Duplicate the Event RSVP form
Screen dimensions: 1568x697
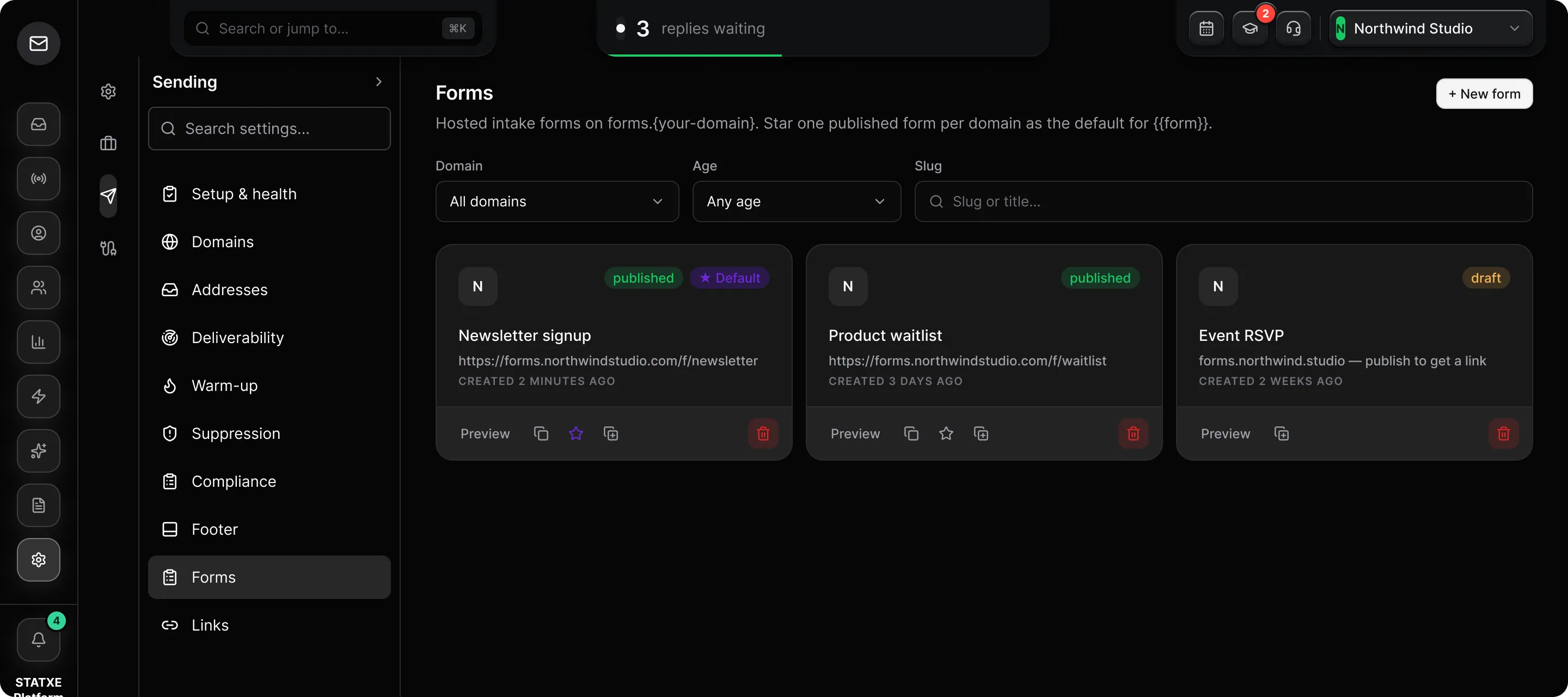tap(1281, 433)
